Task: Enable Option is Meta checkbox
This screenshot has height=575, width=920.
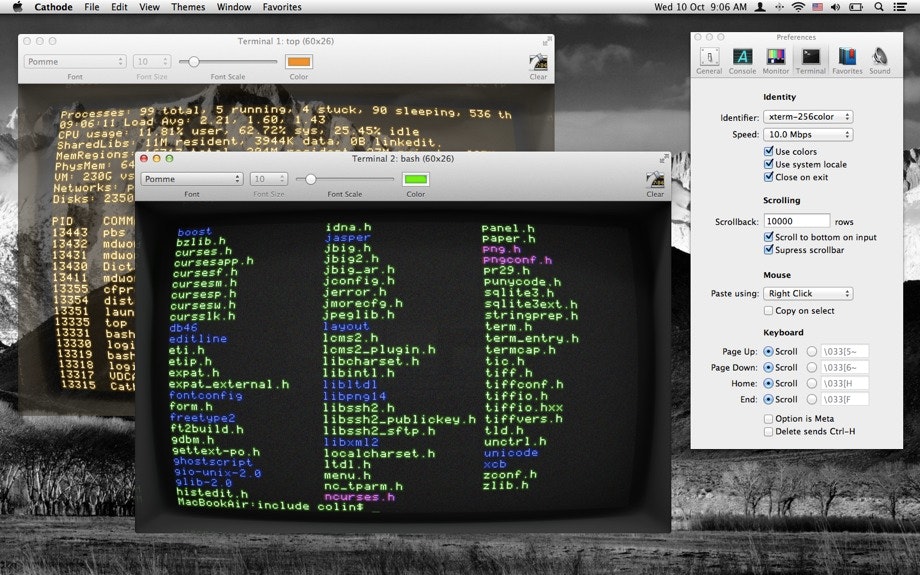Action: point(768,418)
